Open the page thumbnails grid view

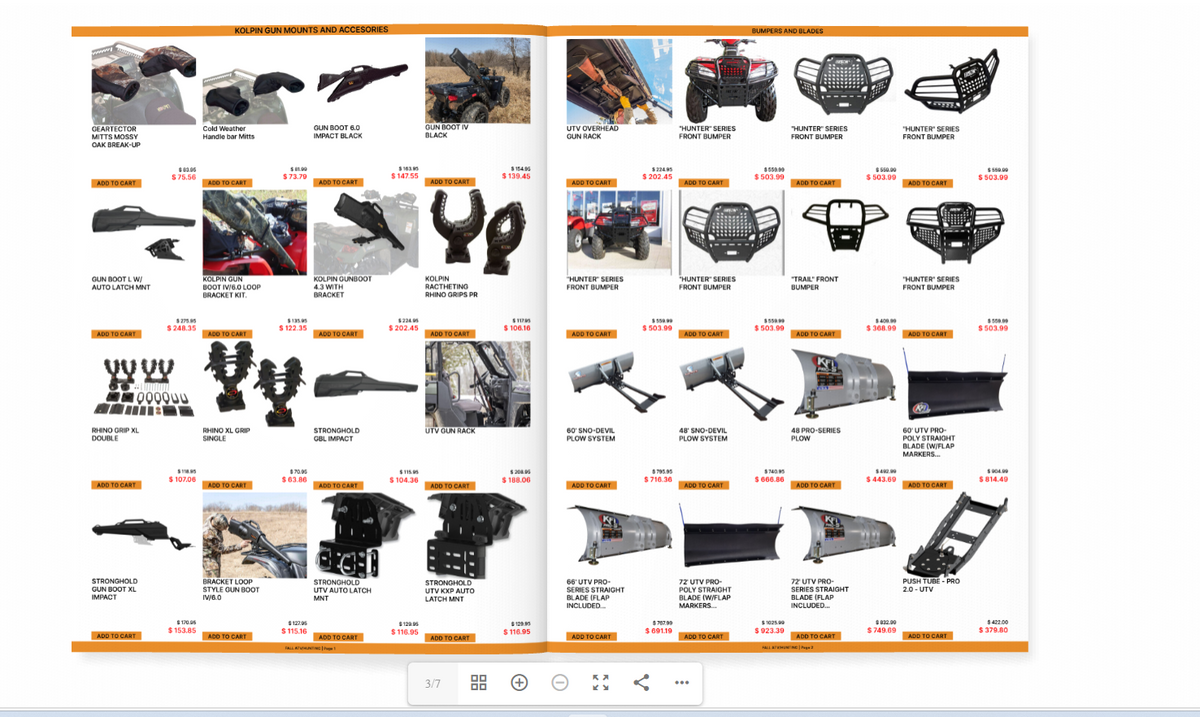[479, 683]
